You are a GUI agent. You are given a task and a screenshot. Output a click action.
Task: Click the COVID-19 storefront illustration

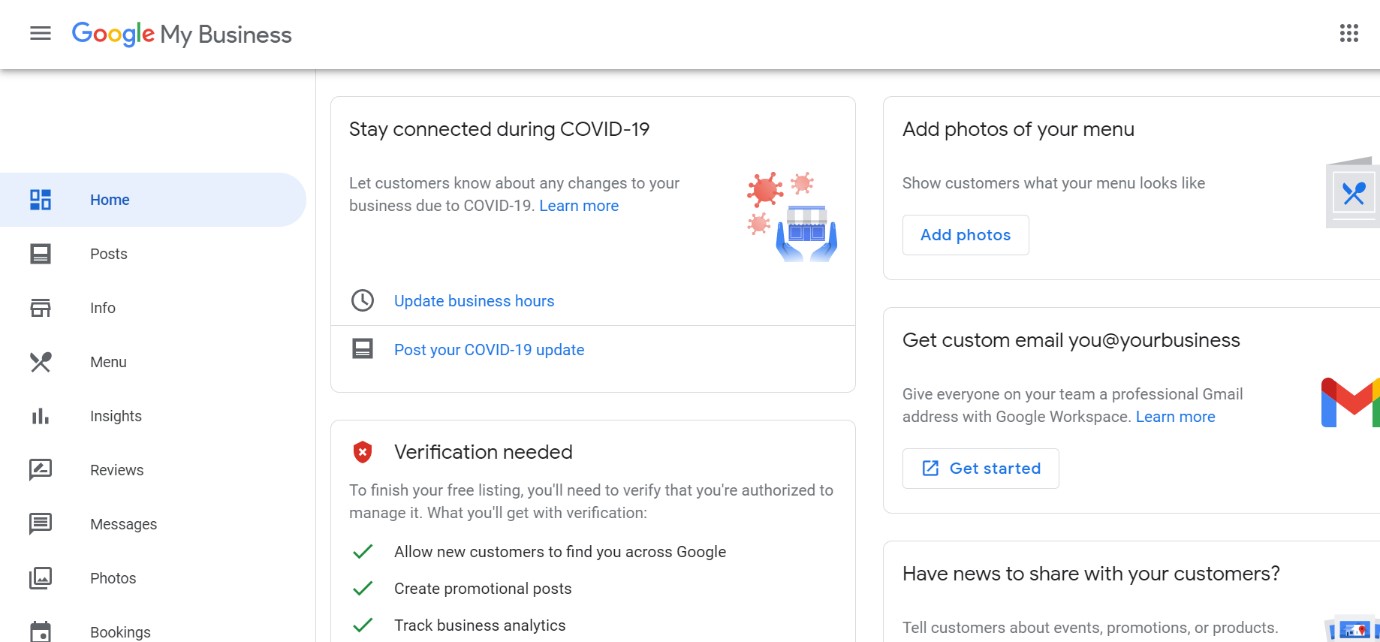click(793, 216)
